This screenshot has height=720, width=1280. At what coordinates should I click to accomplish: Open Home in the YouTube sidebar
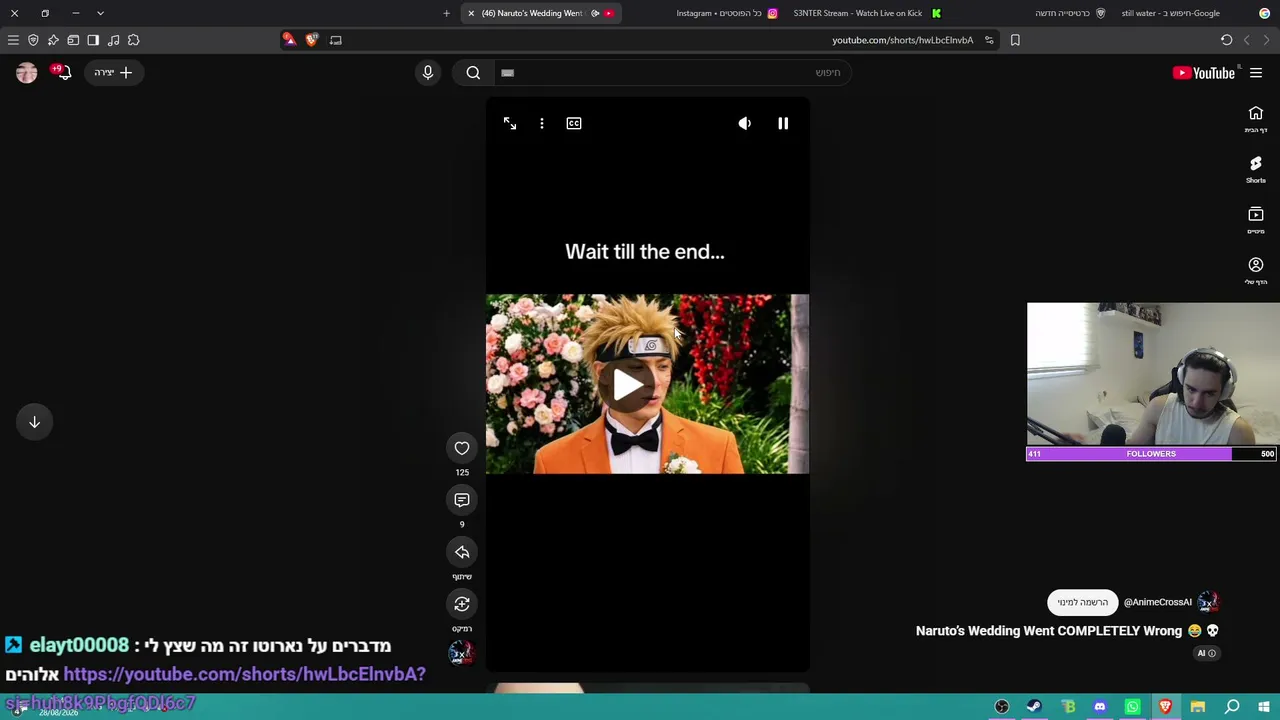point(1256,119)
